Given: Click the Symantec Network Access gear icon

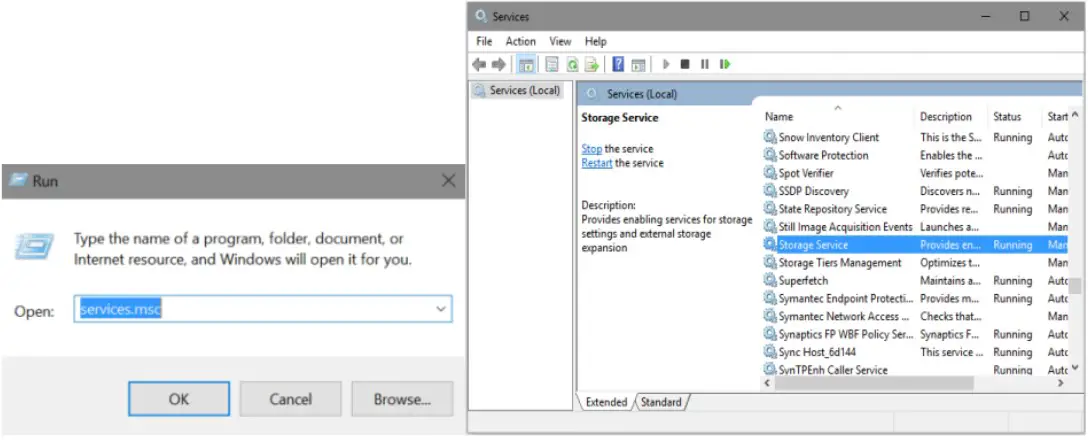Looking at the screenshot, I should point(770,316).
